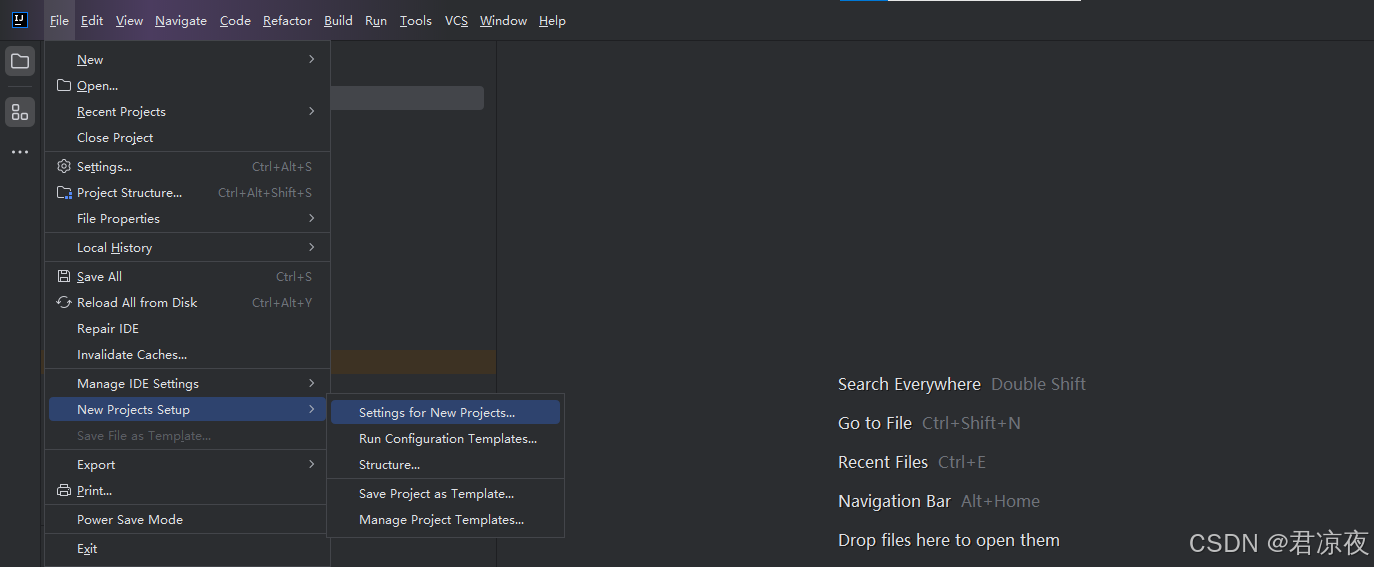Open the Refactor menu
1374x567 pixels.
point(287,20)
